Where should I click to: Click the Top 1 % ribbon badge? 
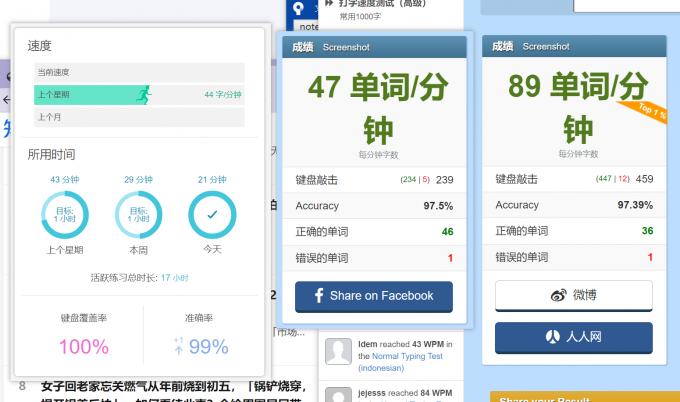click(643, 111)
